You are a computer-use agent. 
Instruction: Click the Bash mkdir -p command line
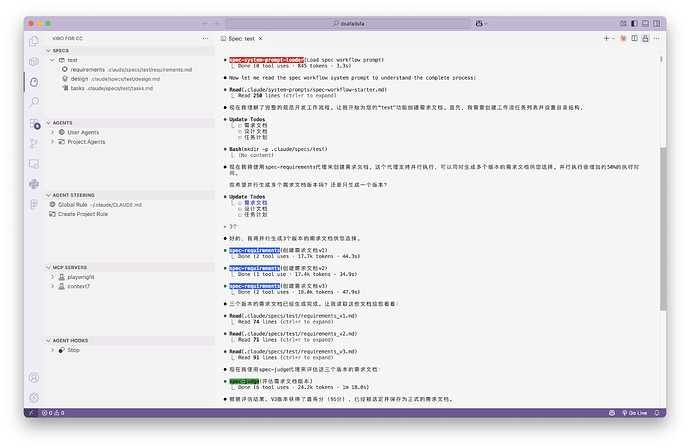278,149
